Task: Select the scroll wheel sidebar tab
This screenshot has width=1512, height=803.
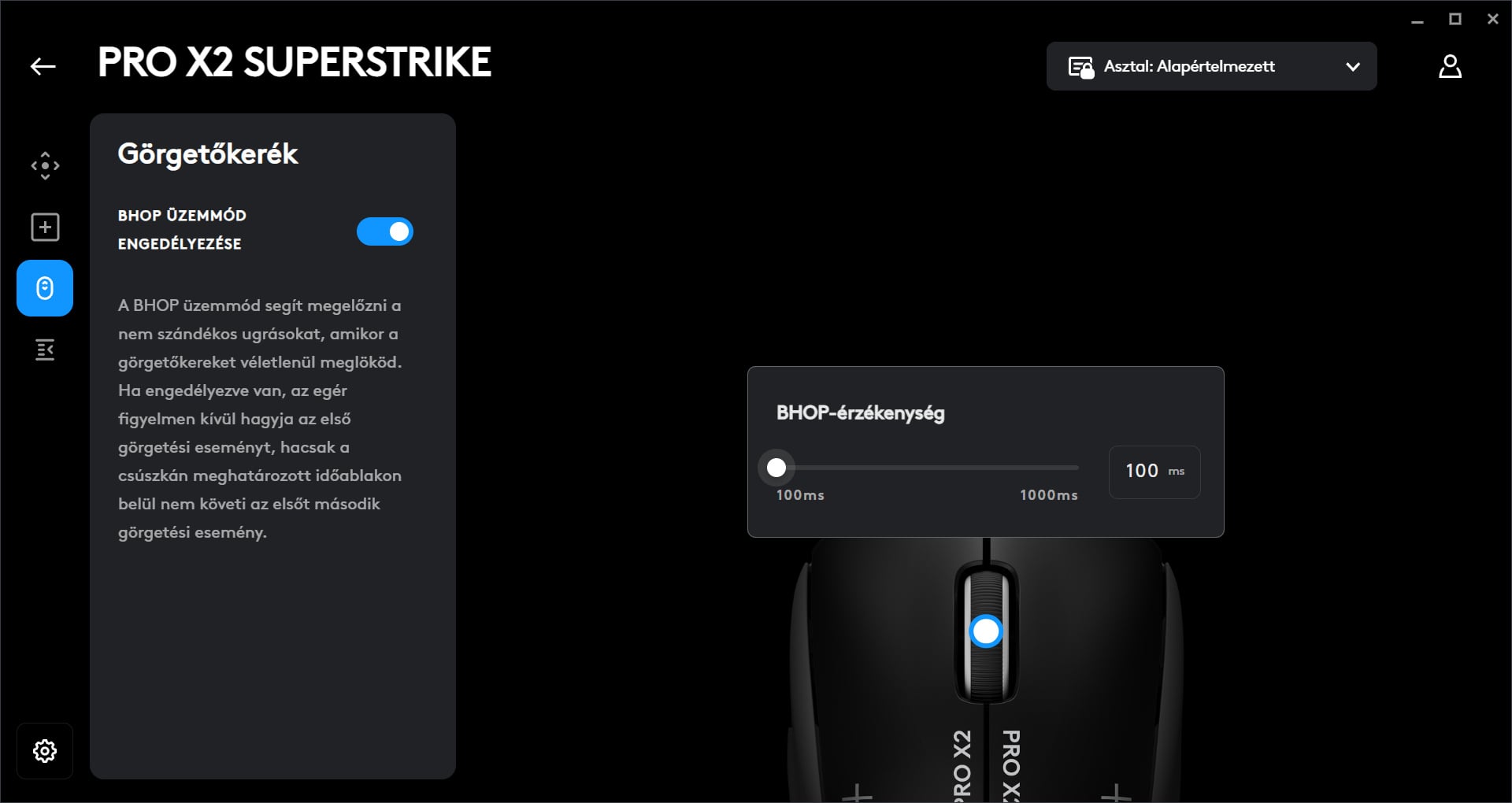Action: point(45,288)
